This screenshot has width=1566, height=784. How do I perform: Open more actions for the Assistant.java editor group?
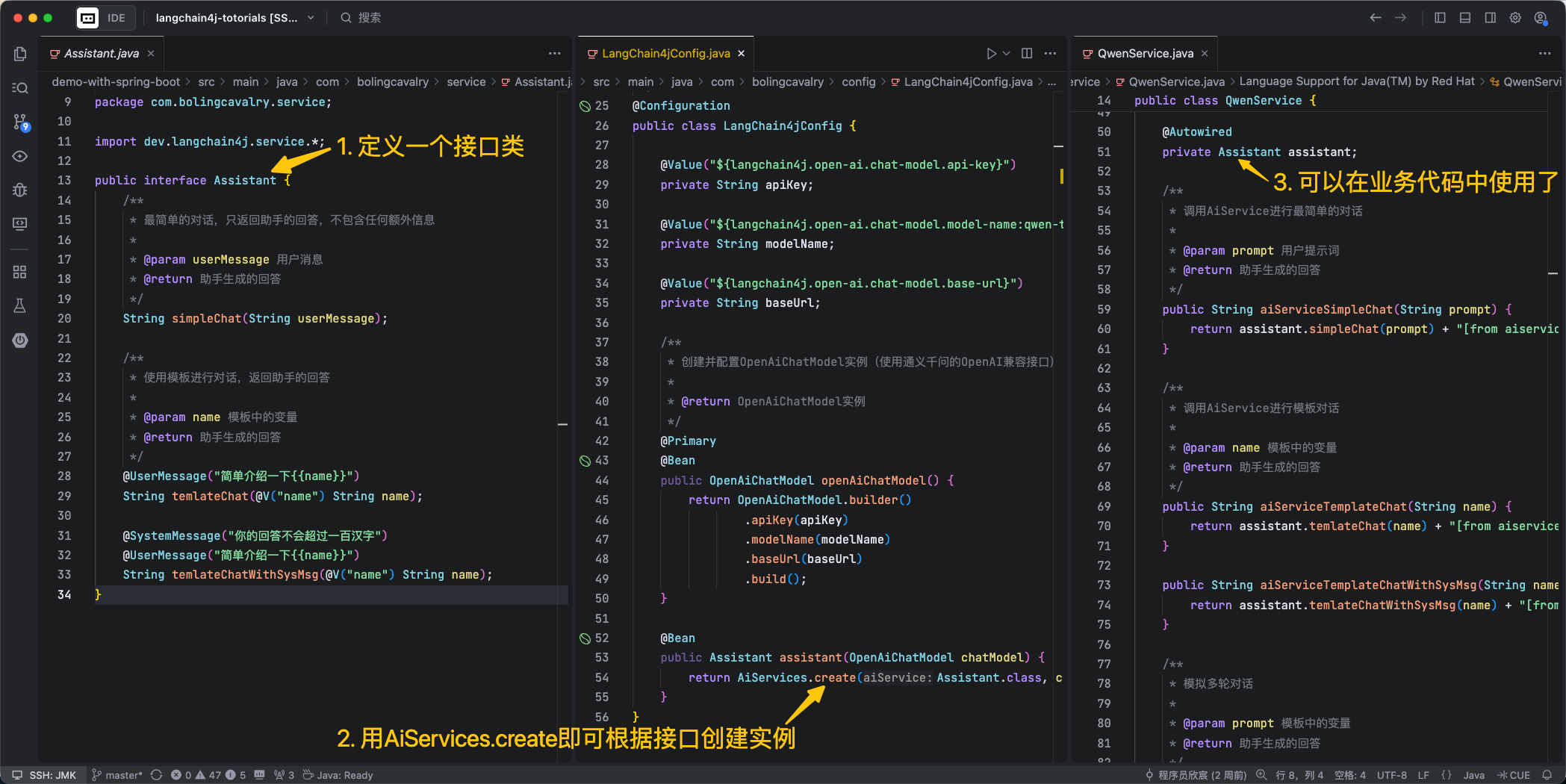[x=554, y=54]
